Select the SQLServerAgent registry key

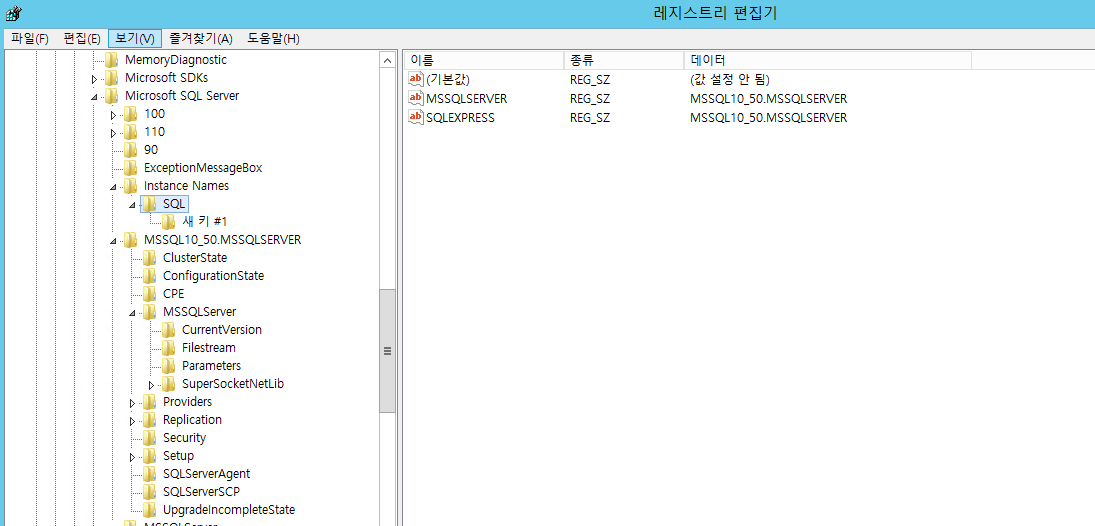[206, 474]
